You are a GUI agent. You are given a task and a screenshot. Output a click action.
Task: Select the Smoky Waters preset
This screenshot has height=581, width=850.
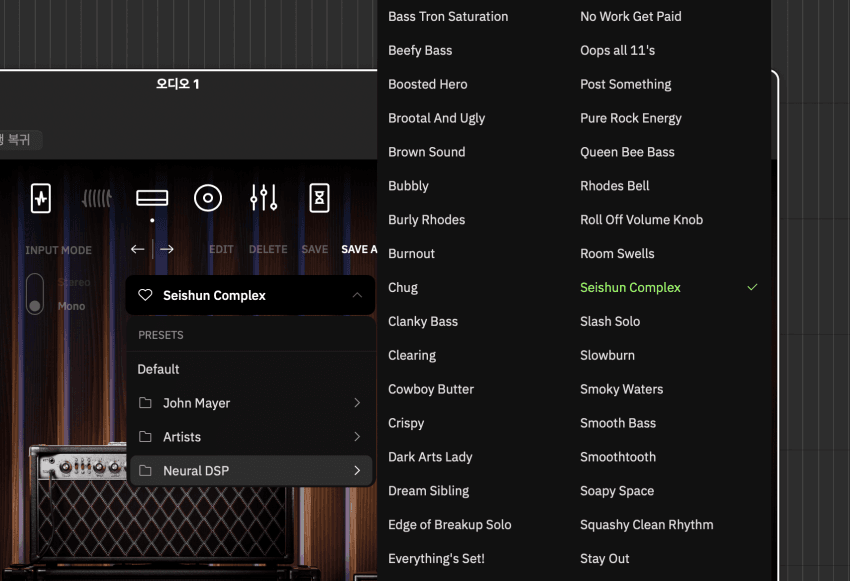coord(621,389)
